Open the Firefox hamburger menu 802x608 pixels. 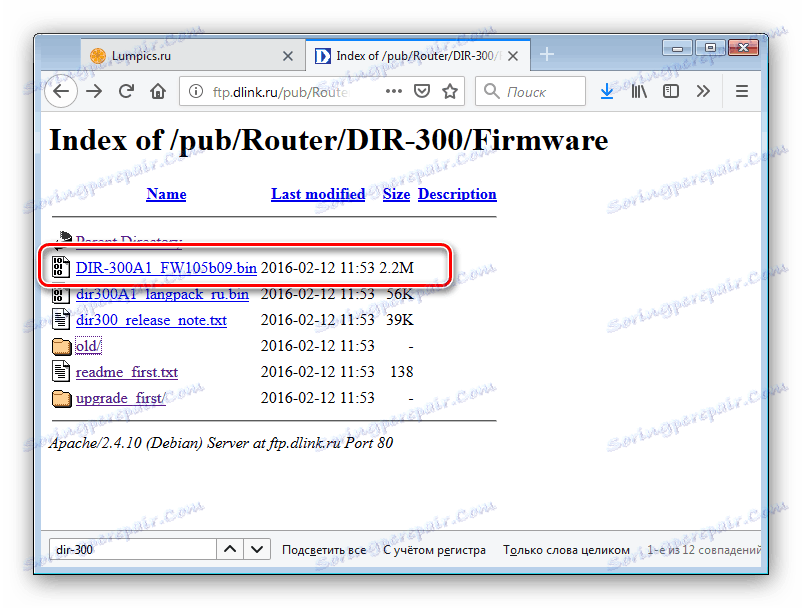click(742, 92)
